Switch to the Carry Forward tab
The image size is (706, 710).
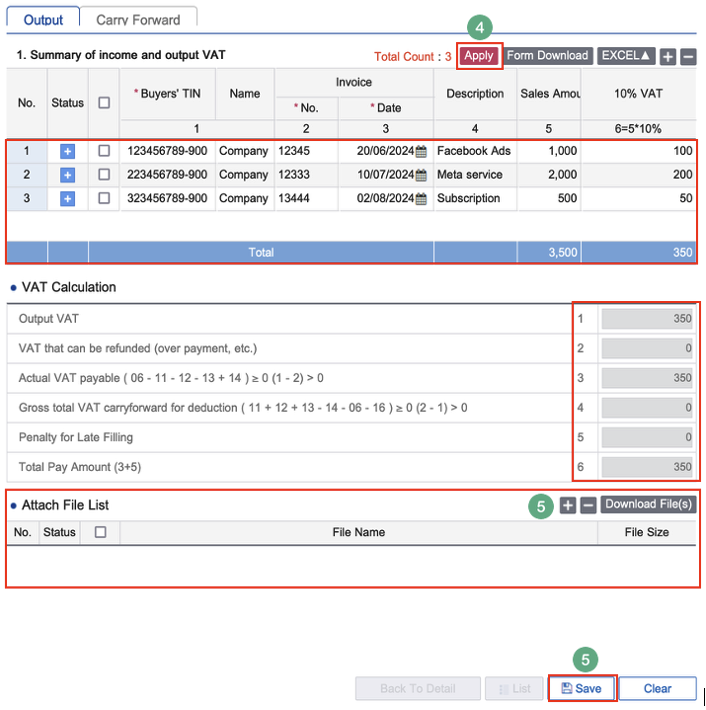tap(138, 18)
